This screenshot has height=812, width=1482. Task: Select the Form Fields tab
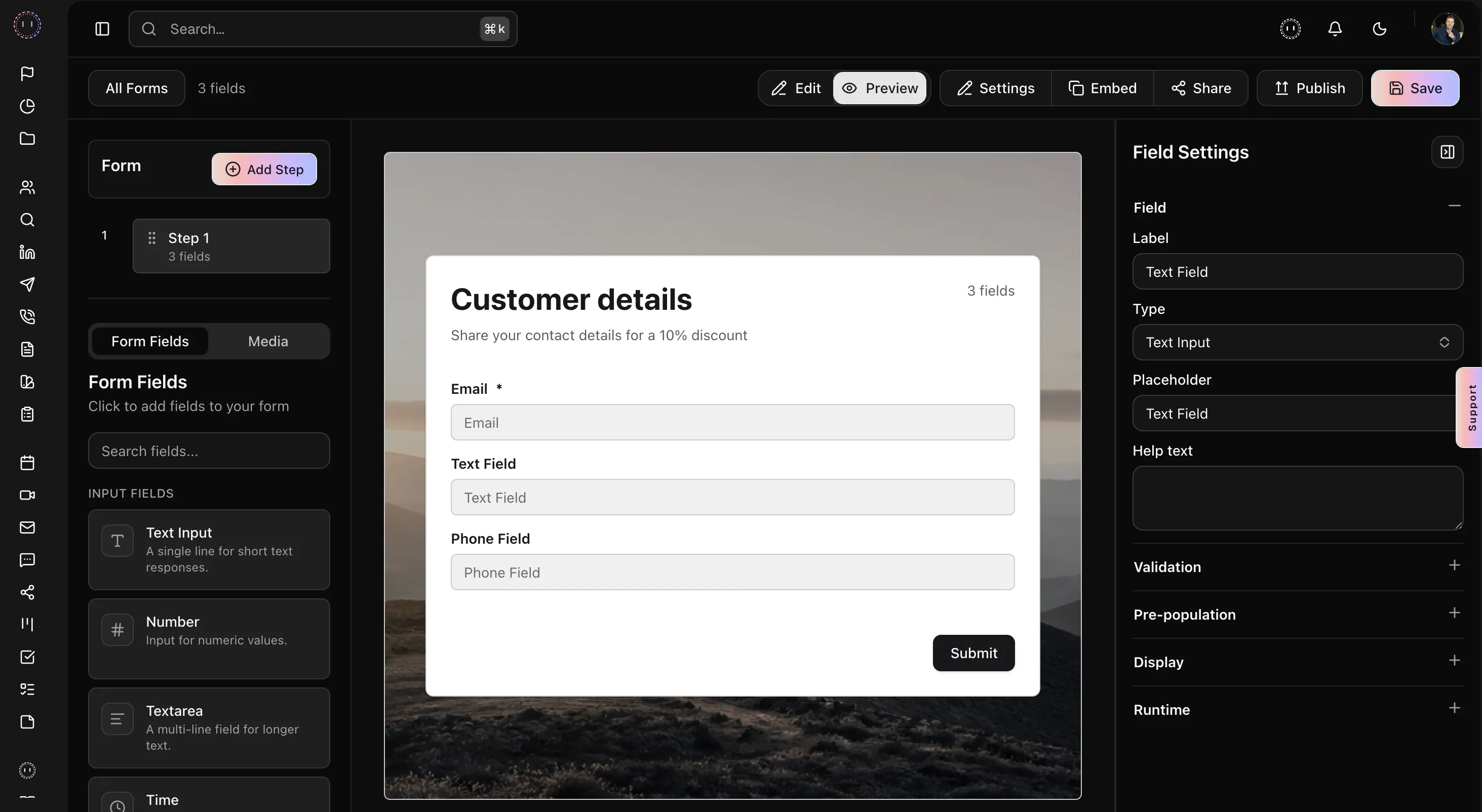[149, 341]
